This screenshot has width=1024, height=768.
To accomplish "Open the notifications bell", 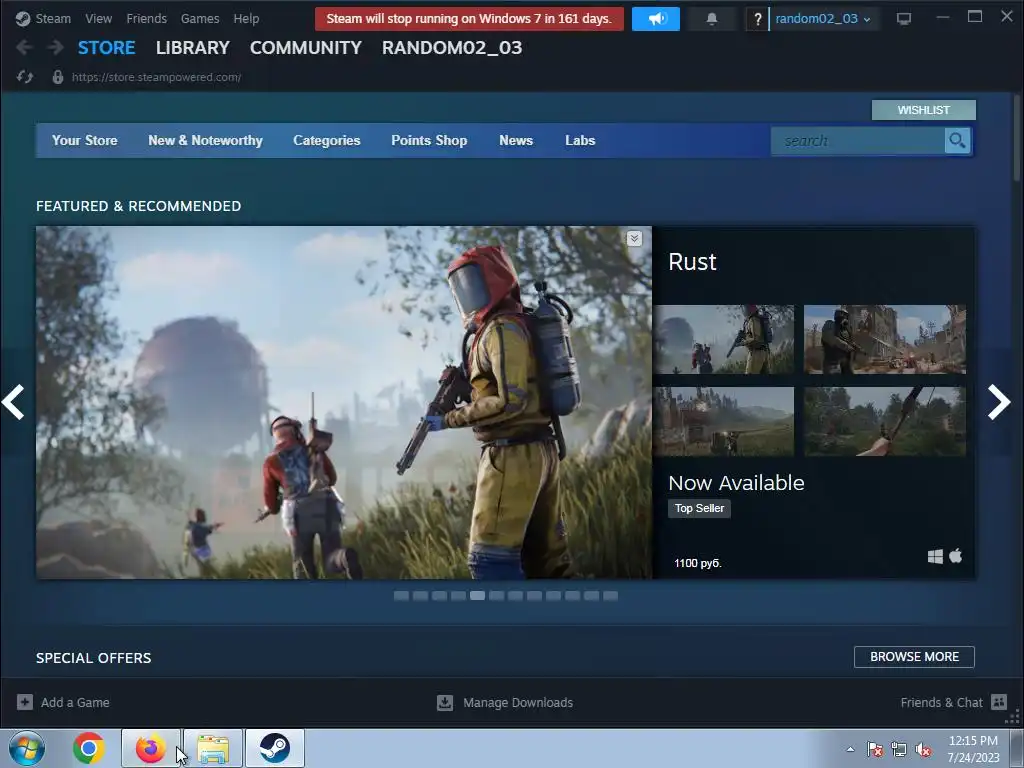I will point(712,19).
